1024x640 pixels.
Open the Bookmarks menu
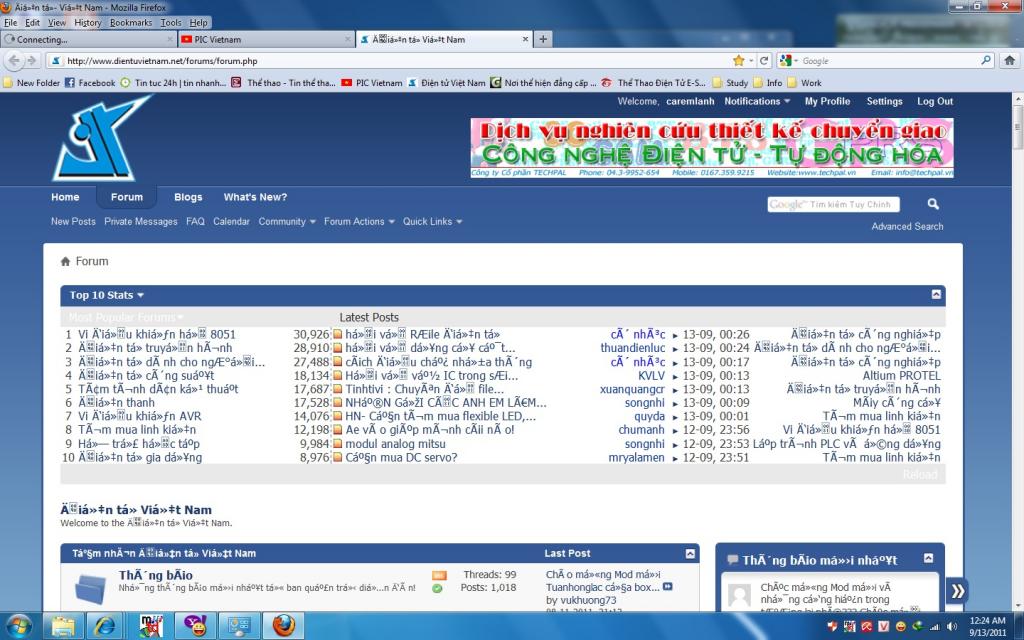click(x=131, y=22)
